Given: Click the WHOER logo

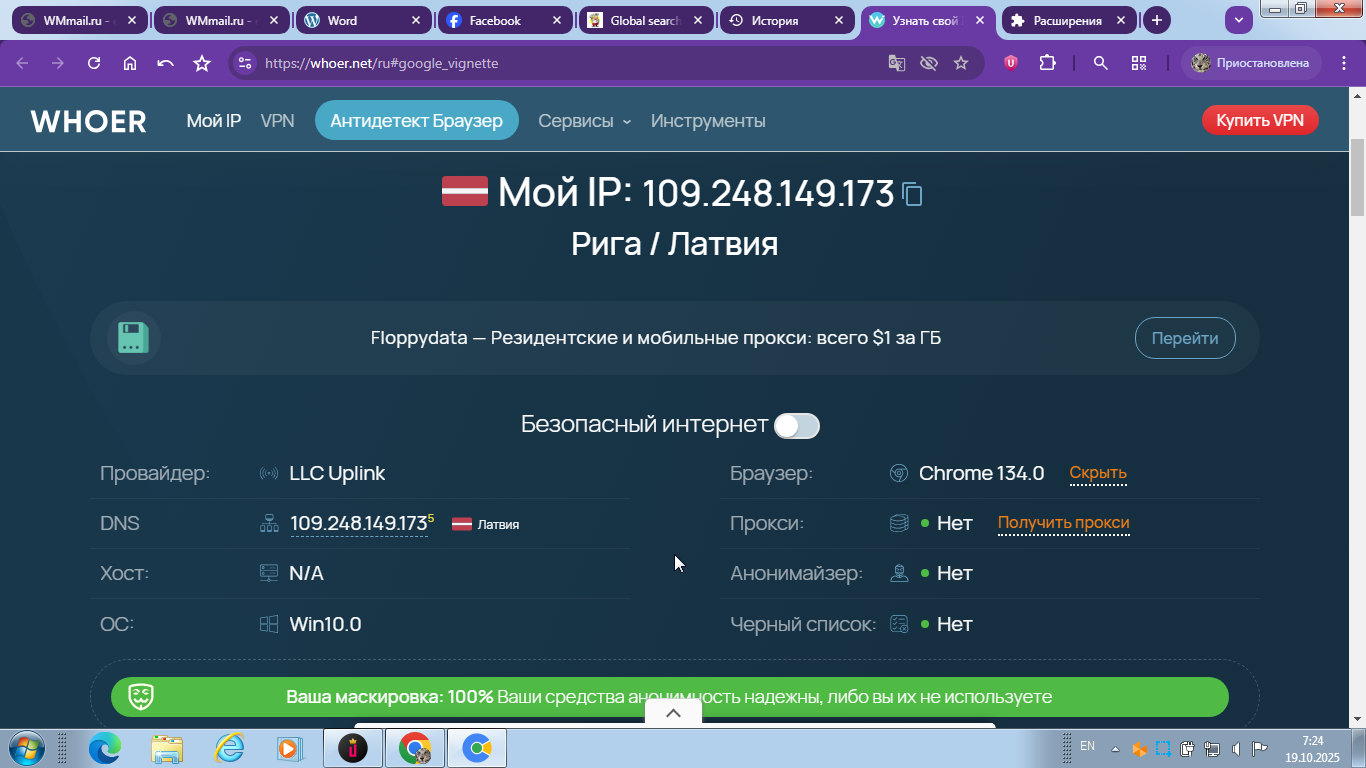Looking at the screenshot, I should coord(89,122).
